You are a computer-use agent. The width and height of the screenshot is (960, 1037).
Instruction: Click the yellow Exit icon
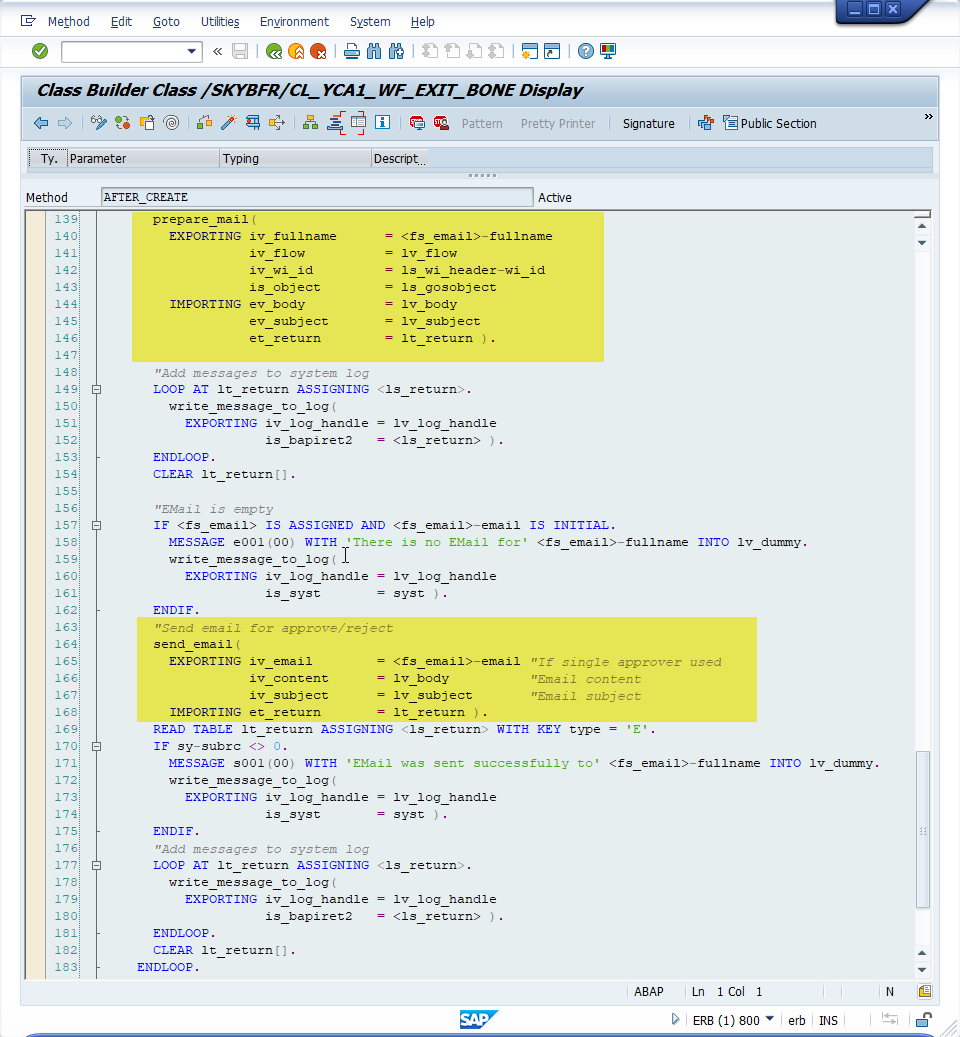click(x=296, y=51)
